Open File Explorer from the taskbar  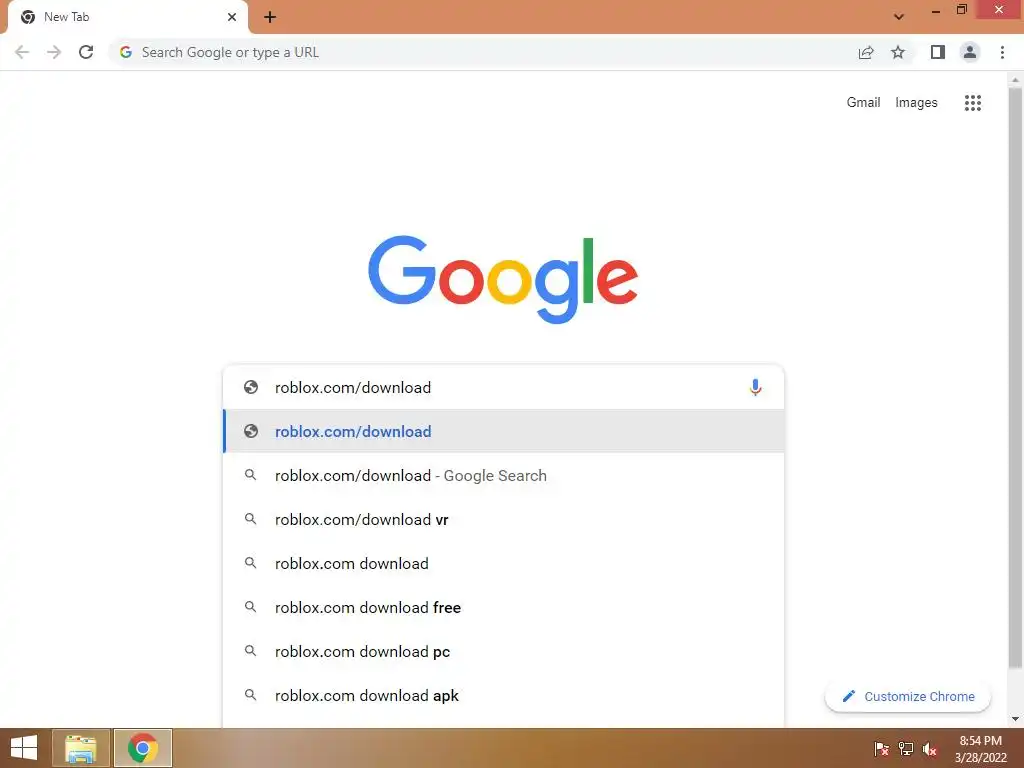(81, 748)
